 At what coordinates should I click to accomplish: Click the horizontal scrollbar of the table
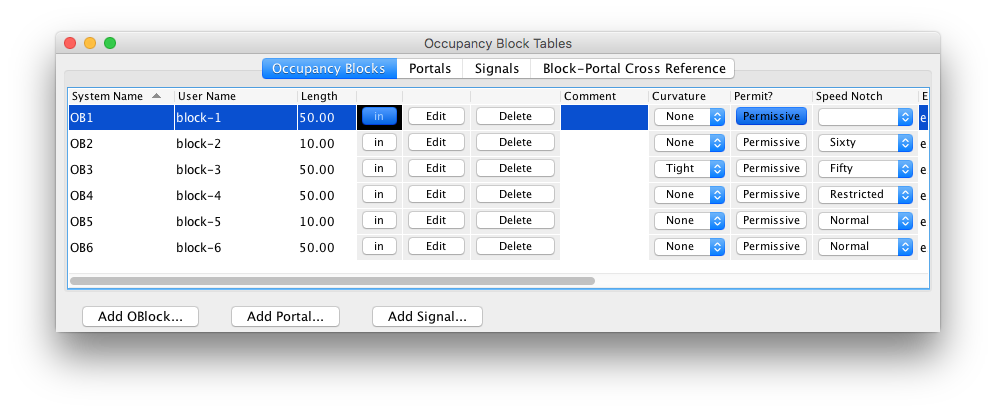click(332, 281)
